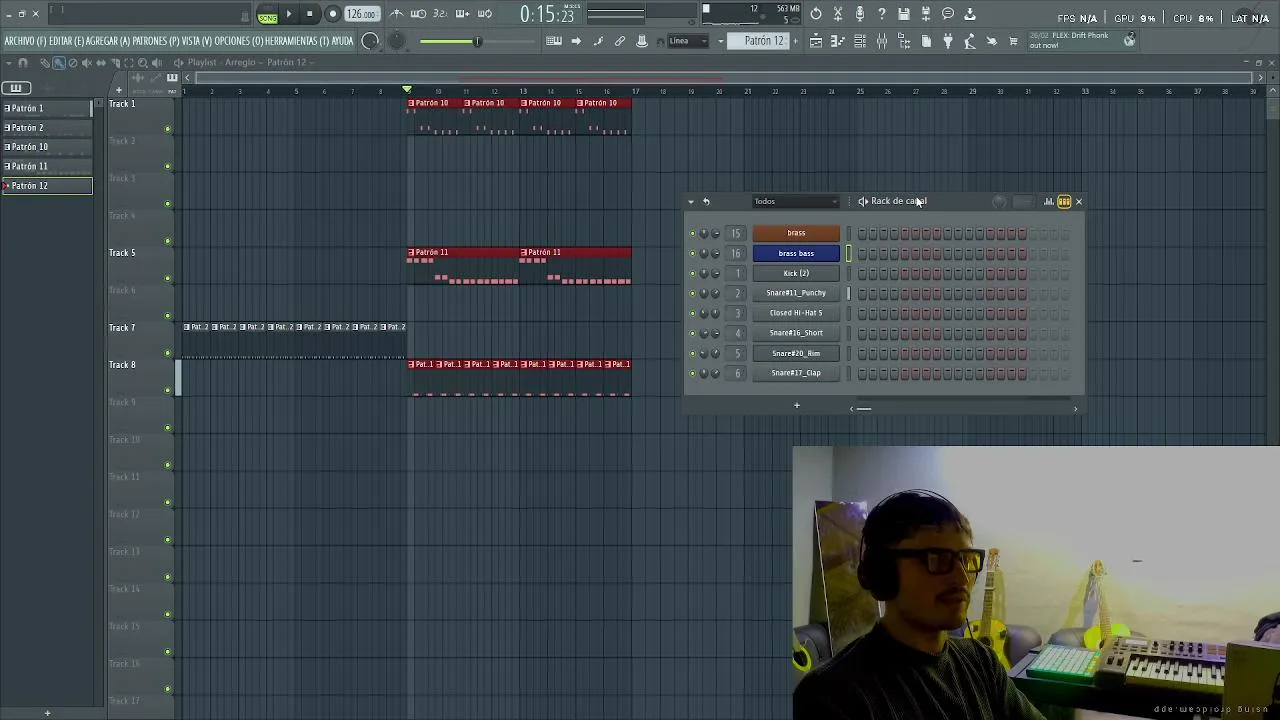The image size is (1280, 720).
Task: Click the undo history circular arrow icon
Action: tap(816, 14)
